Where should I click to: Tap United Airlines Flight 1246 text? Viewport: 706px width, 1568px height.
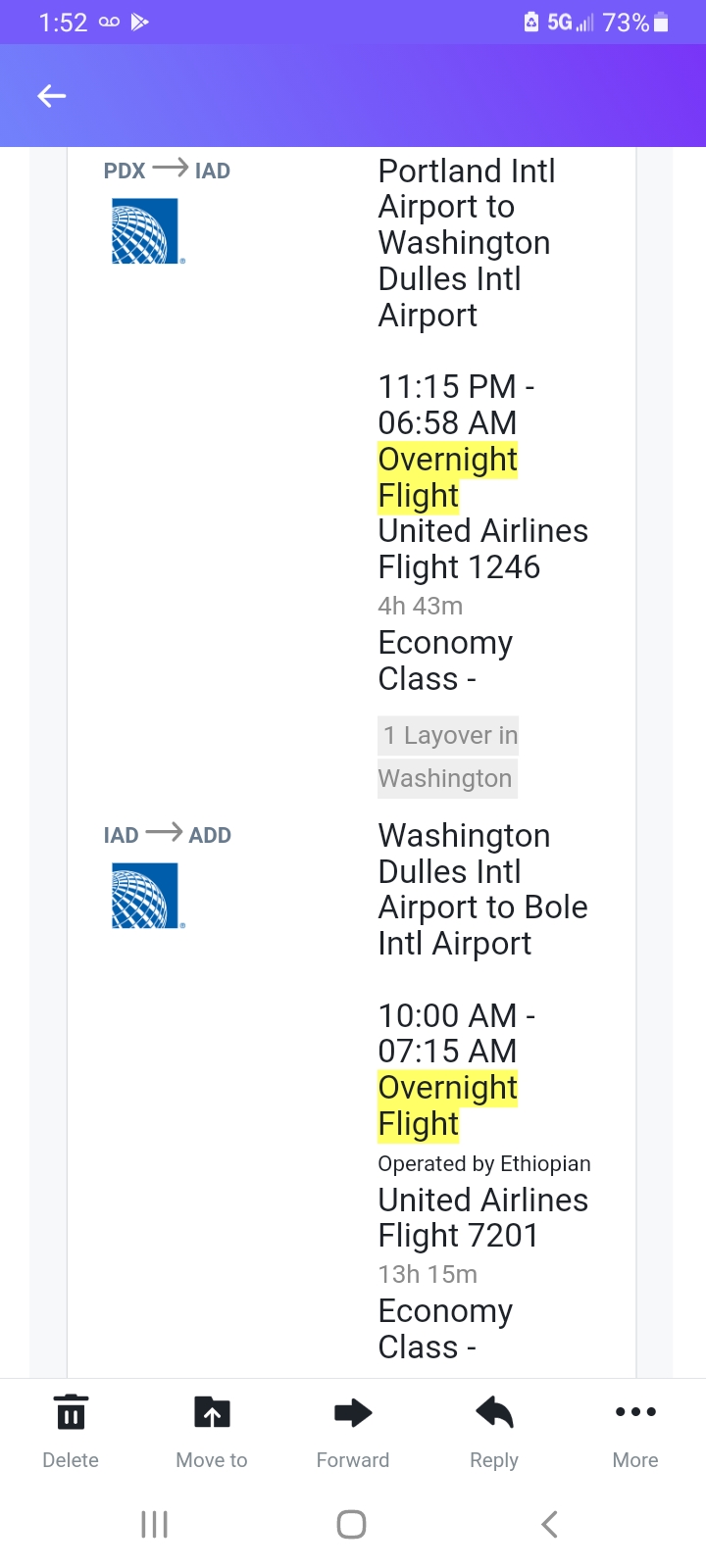point(482,549)
